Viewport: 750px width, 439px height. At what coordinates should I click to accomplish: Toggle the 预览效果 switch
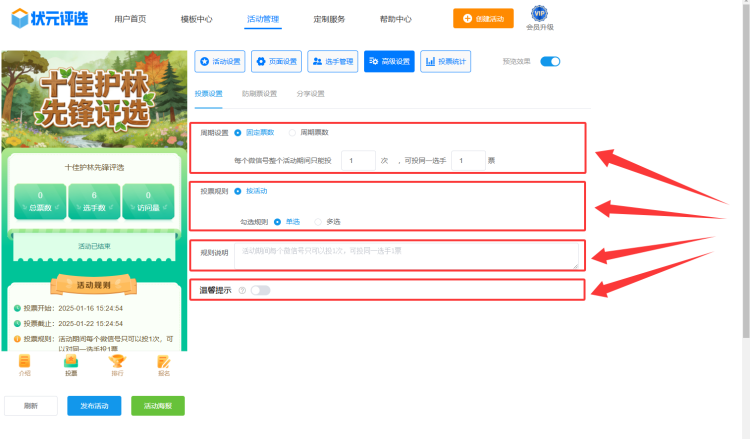coord(550,61)
